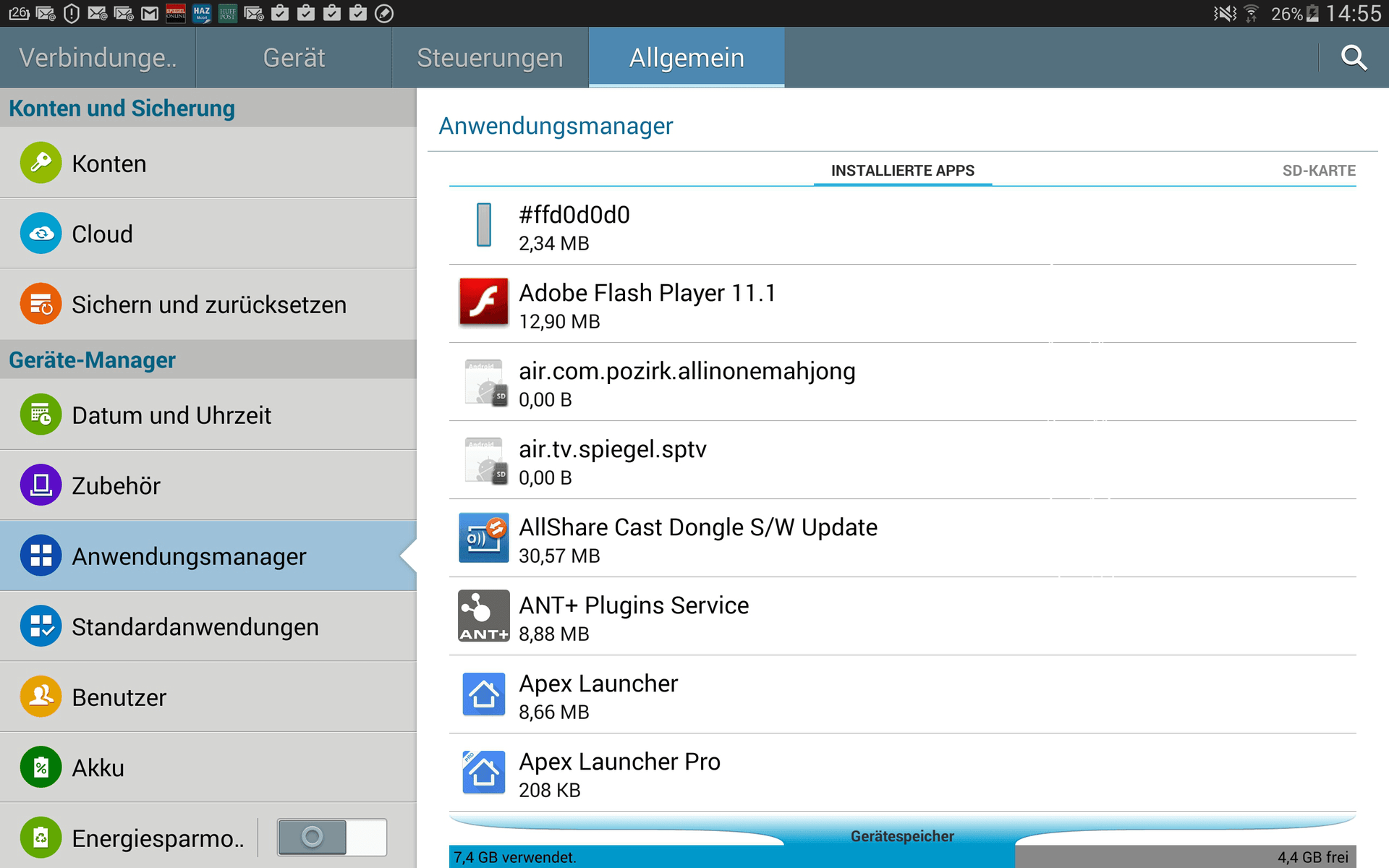Open ANT+ Plugins Service details

click(902, 616)
